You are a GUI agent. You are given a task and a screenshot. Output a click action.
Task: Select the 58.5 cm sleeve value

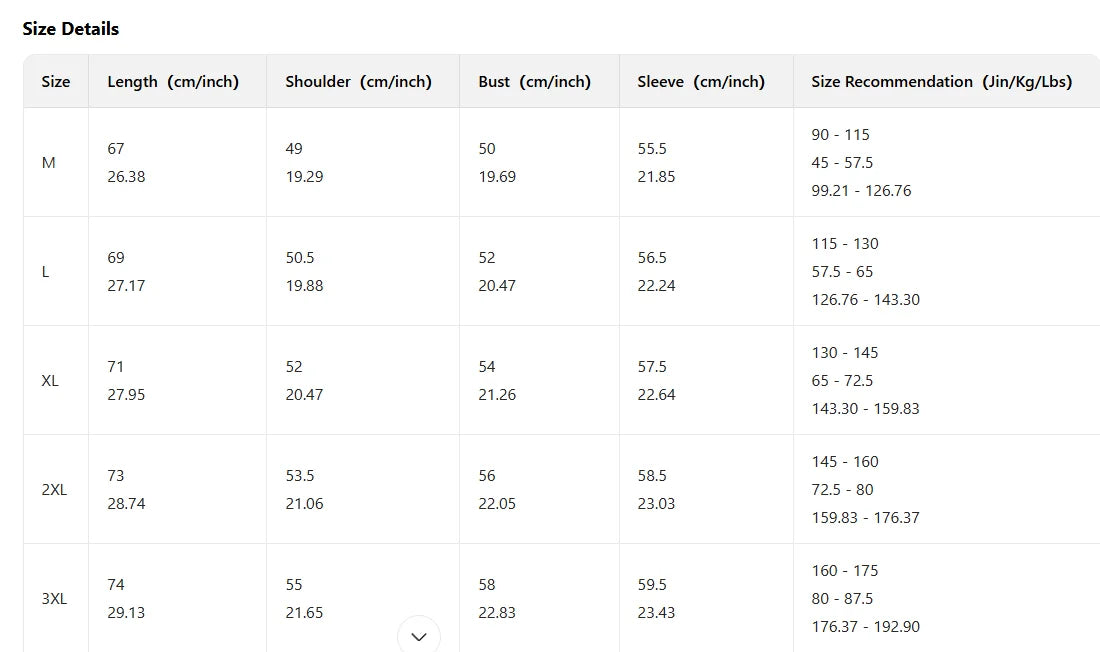pos(652,476)
